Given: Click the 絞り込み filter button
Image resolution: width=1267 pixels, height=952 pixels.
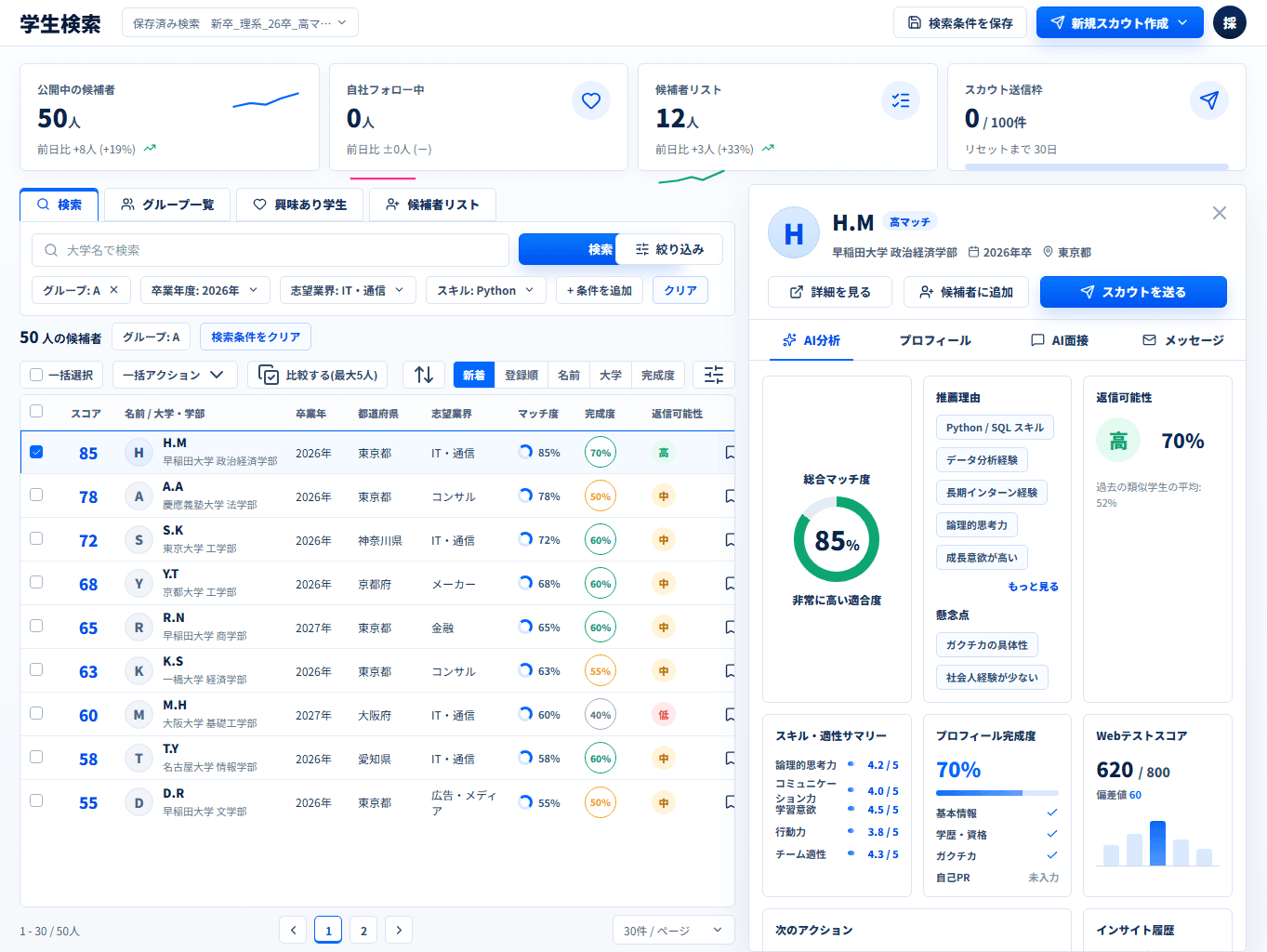Looking at the screenshot, I should [669, 249].
